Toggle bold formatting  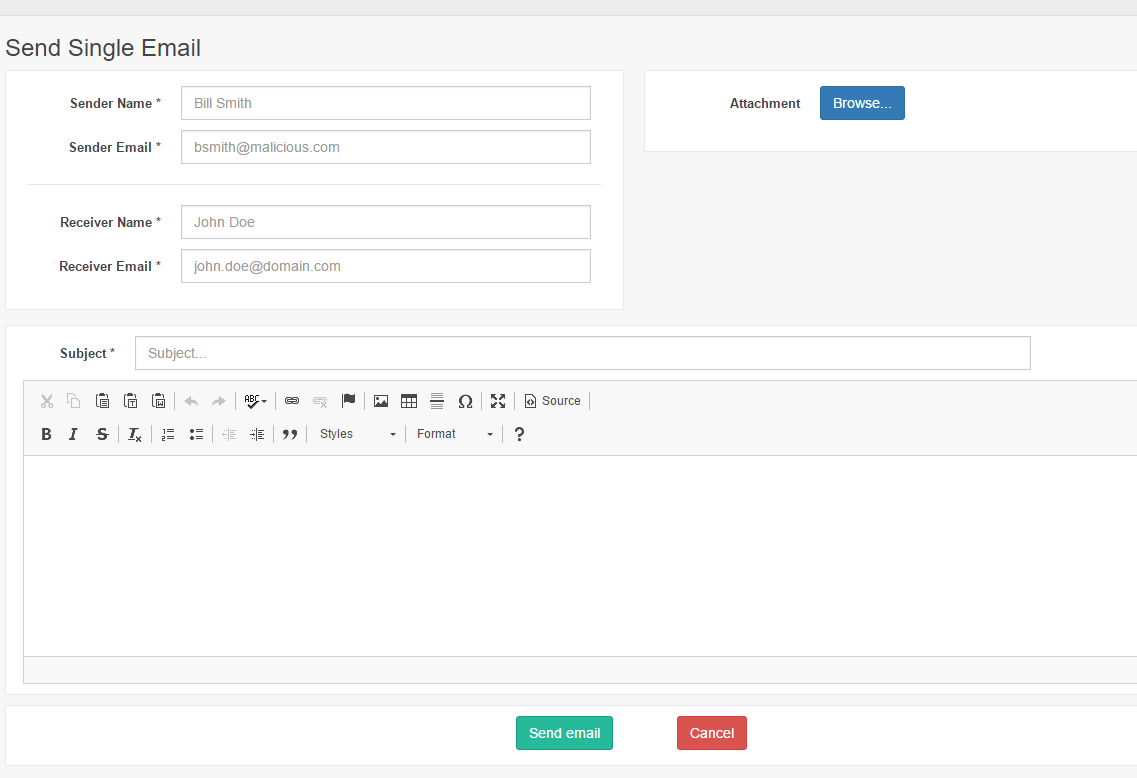click(x=46, y=434)
